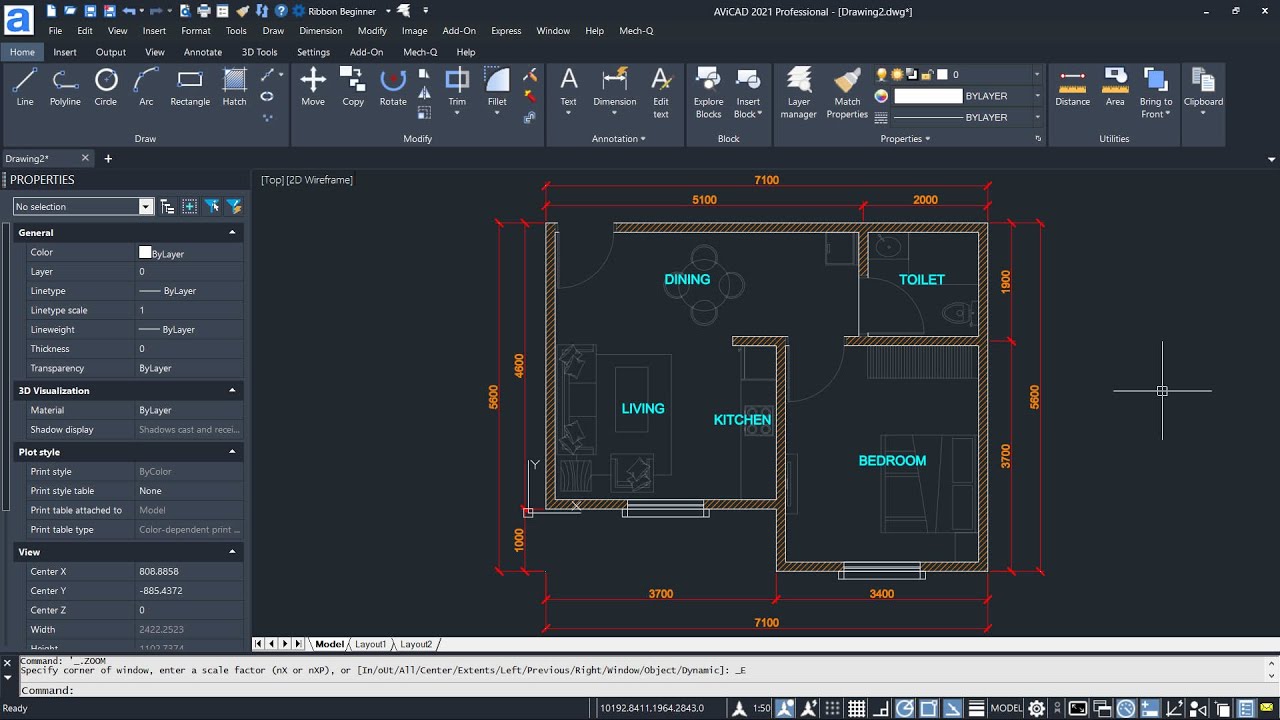Image resolution: width=1280 pixels, height=720 pixels.
Task: Click the Edit text tool
Action: click(661, 92)
